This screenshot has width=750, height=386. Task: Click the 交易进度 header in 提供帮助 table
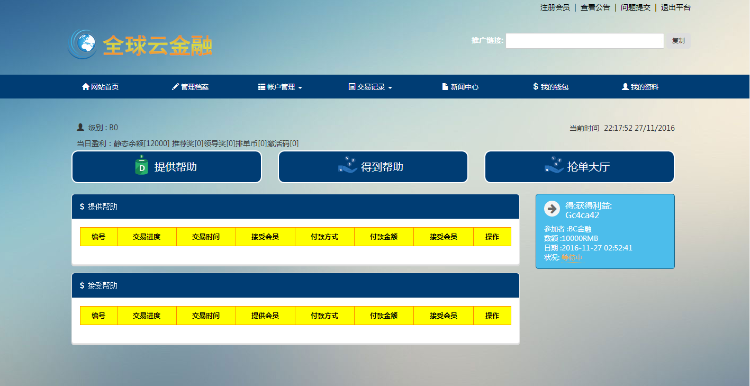point(147,237)
